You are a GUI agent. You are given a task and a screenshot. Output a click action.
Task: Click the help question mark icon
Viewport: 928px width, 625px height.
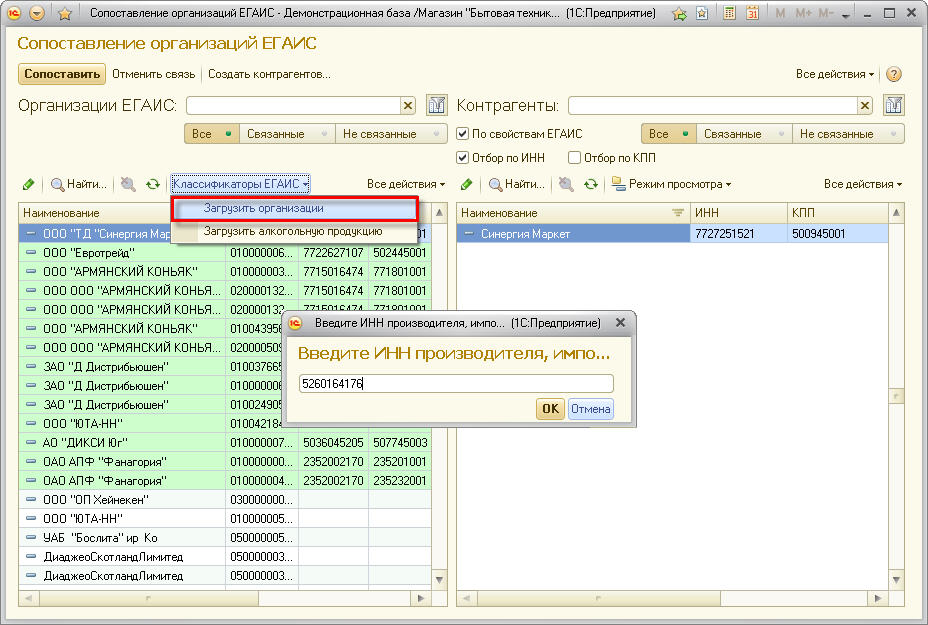(894, 74)
